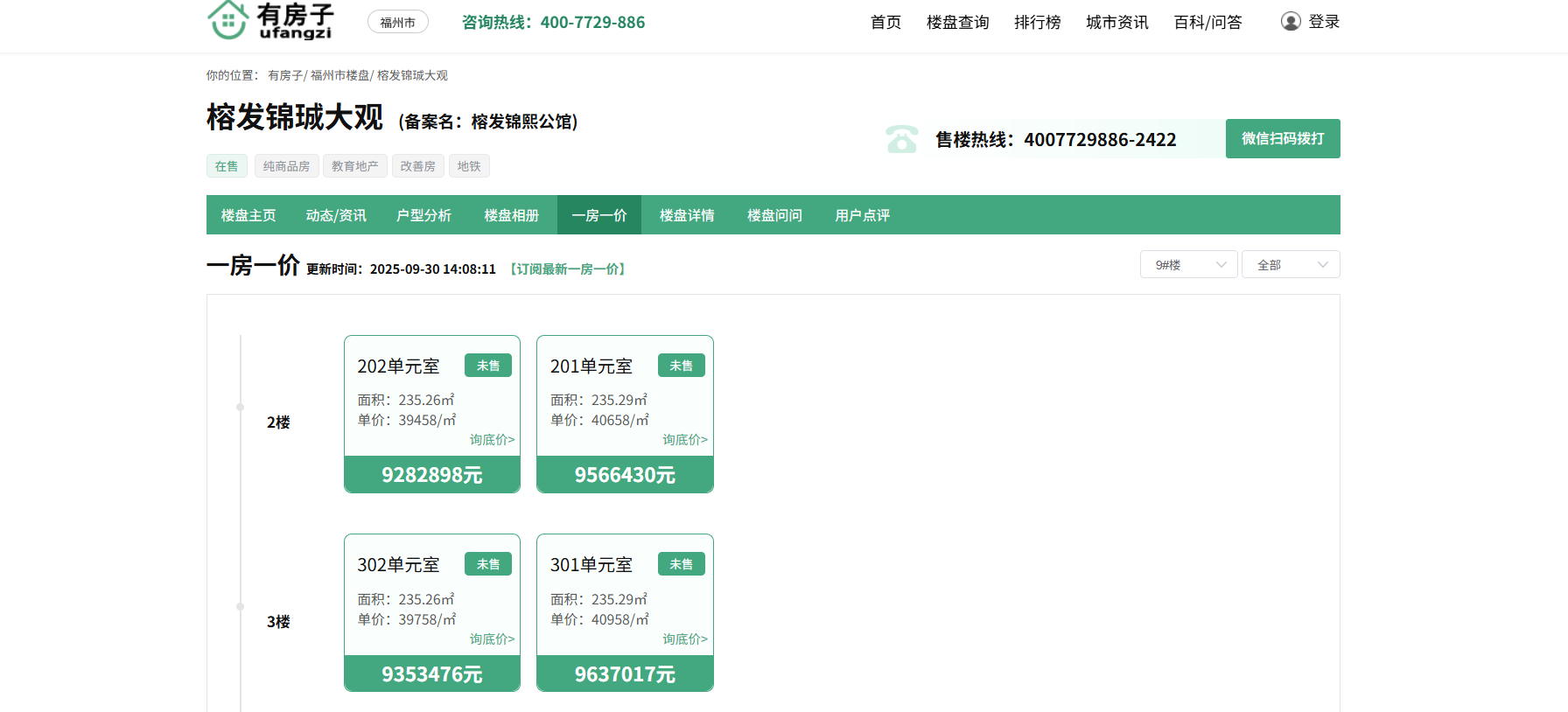The width and height of the screenshot is (1568, 712).
Task: Go to the 楼盘详情 tab
Action: (687, 215)
